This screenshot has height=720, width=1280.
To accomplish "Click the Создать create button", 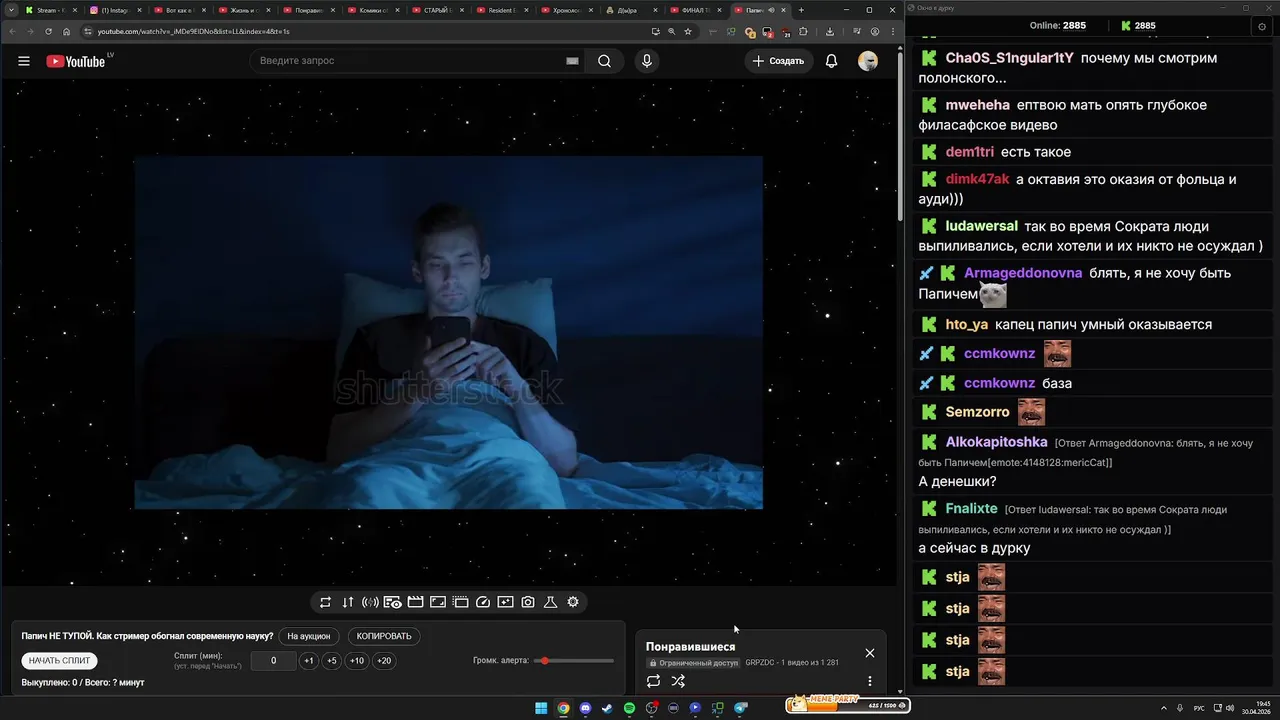I will click(778, 61).
